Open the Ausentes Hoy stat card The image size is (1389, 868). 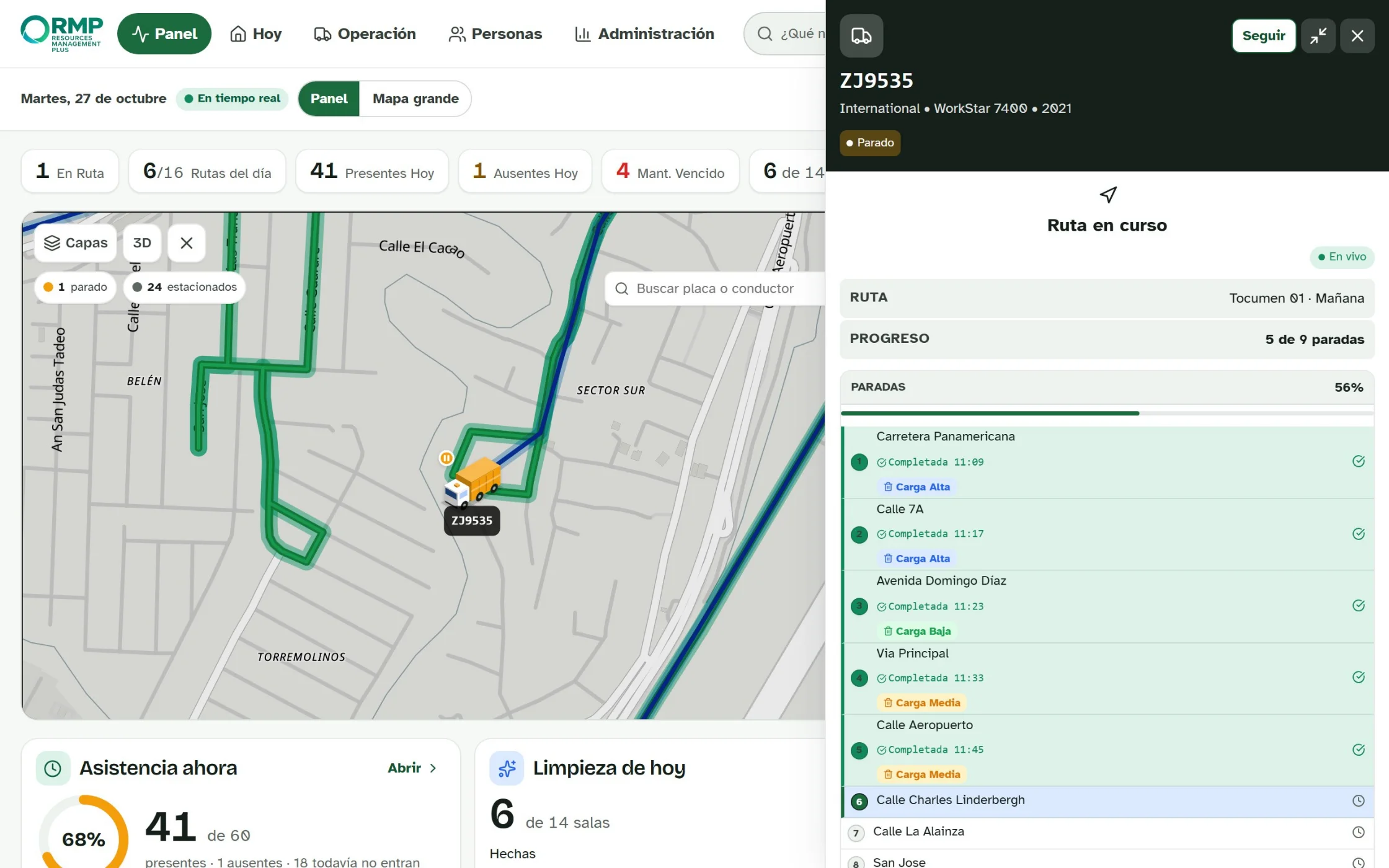click(525, 171)
